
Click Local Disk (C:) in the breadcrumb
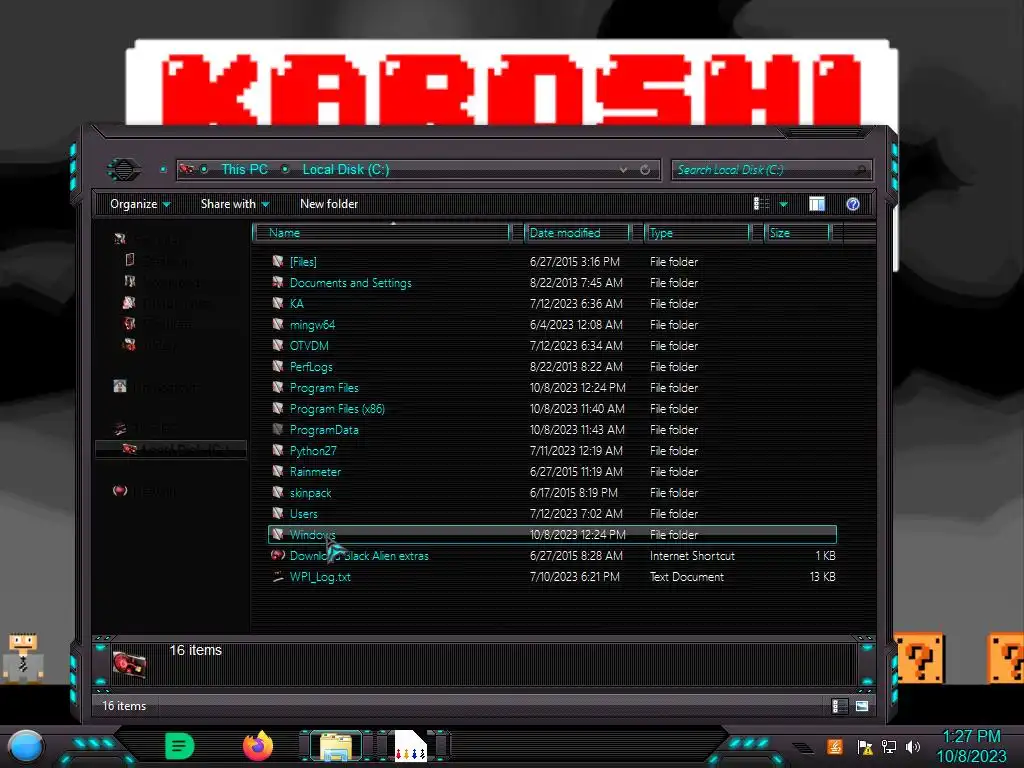tap(345, 169)
